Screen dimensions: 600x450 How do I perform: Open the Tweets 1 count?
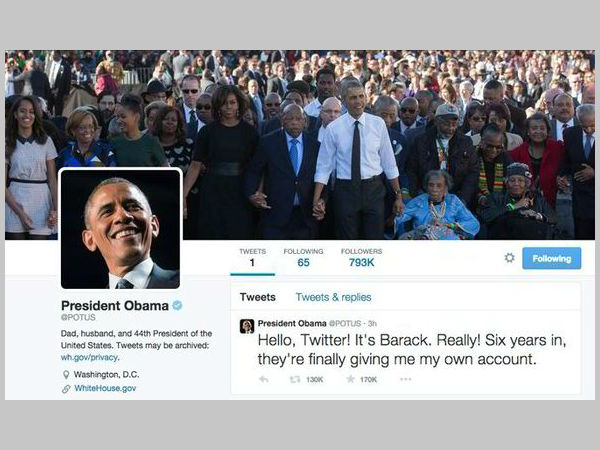(253, 258)
